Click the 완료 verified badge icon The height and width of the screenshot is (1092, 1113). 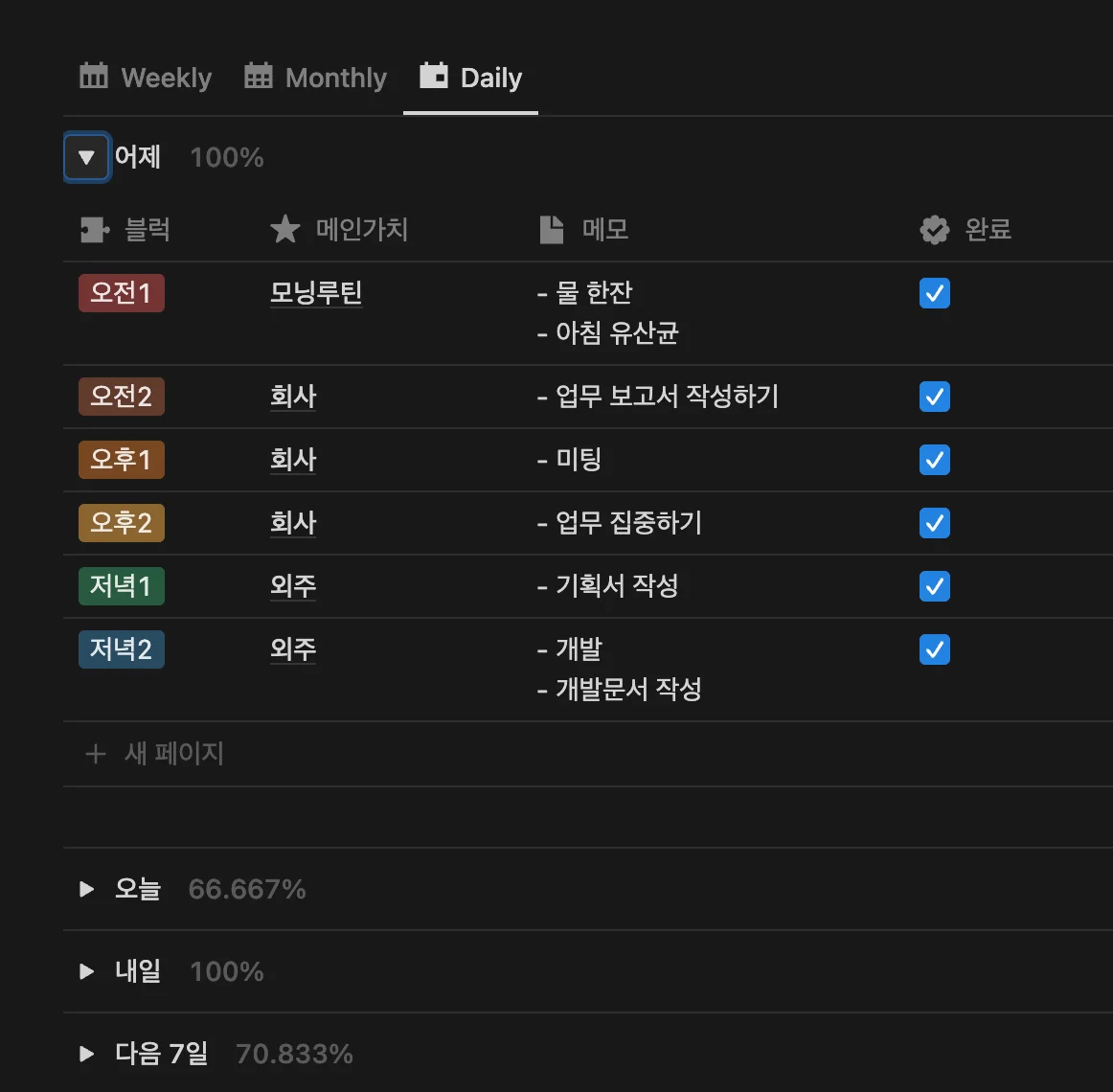pyautogui.click(x=934, y=229)
